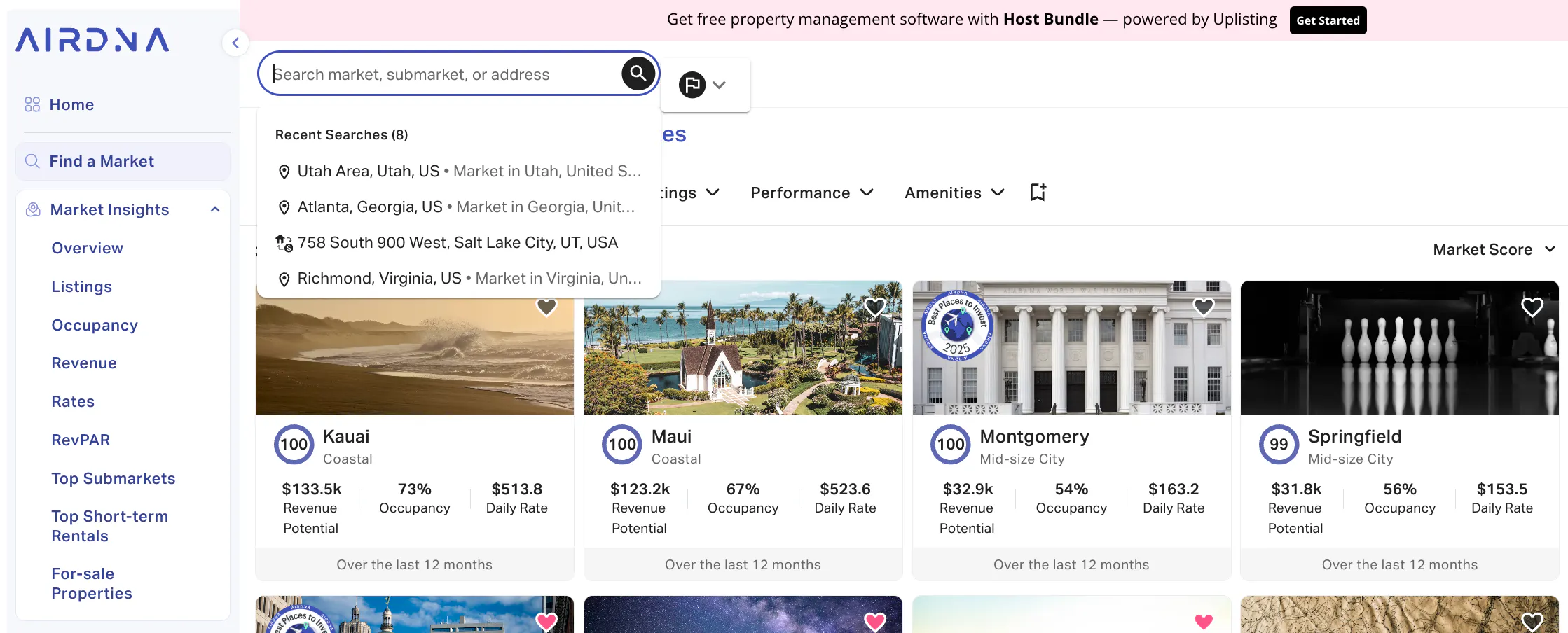Select recent search Atlanta, Georgia, US
Screen dimensions: 1568x633
pyautogui.click(x=459, y=207)
